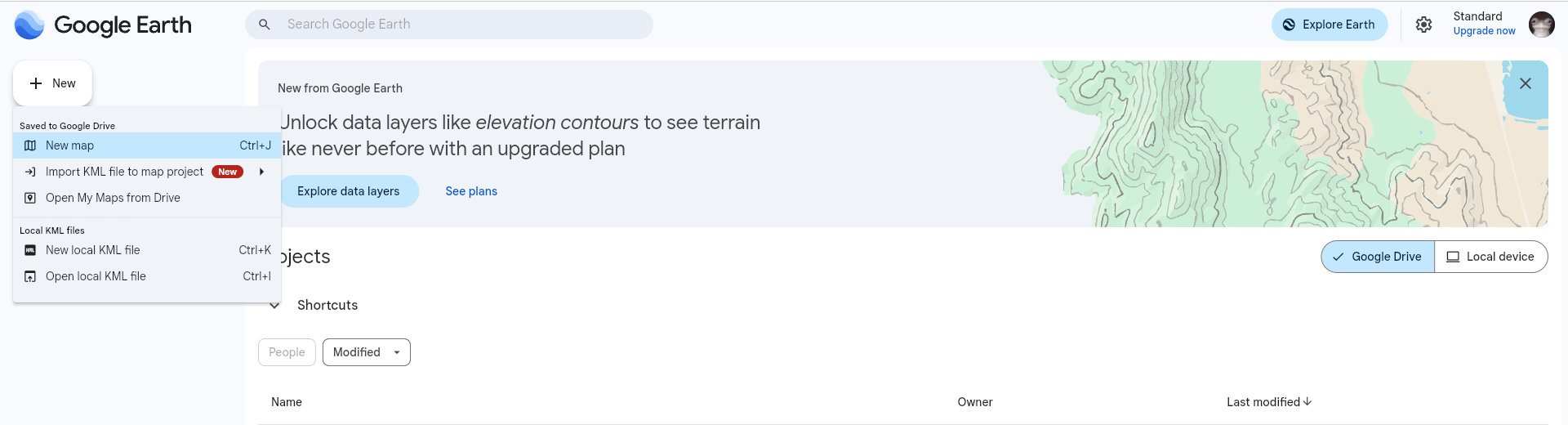Click the search magnifier icon
The height and width of the screenshot is (425, 1568).
(265, 25)
